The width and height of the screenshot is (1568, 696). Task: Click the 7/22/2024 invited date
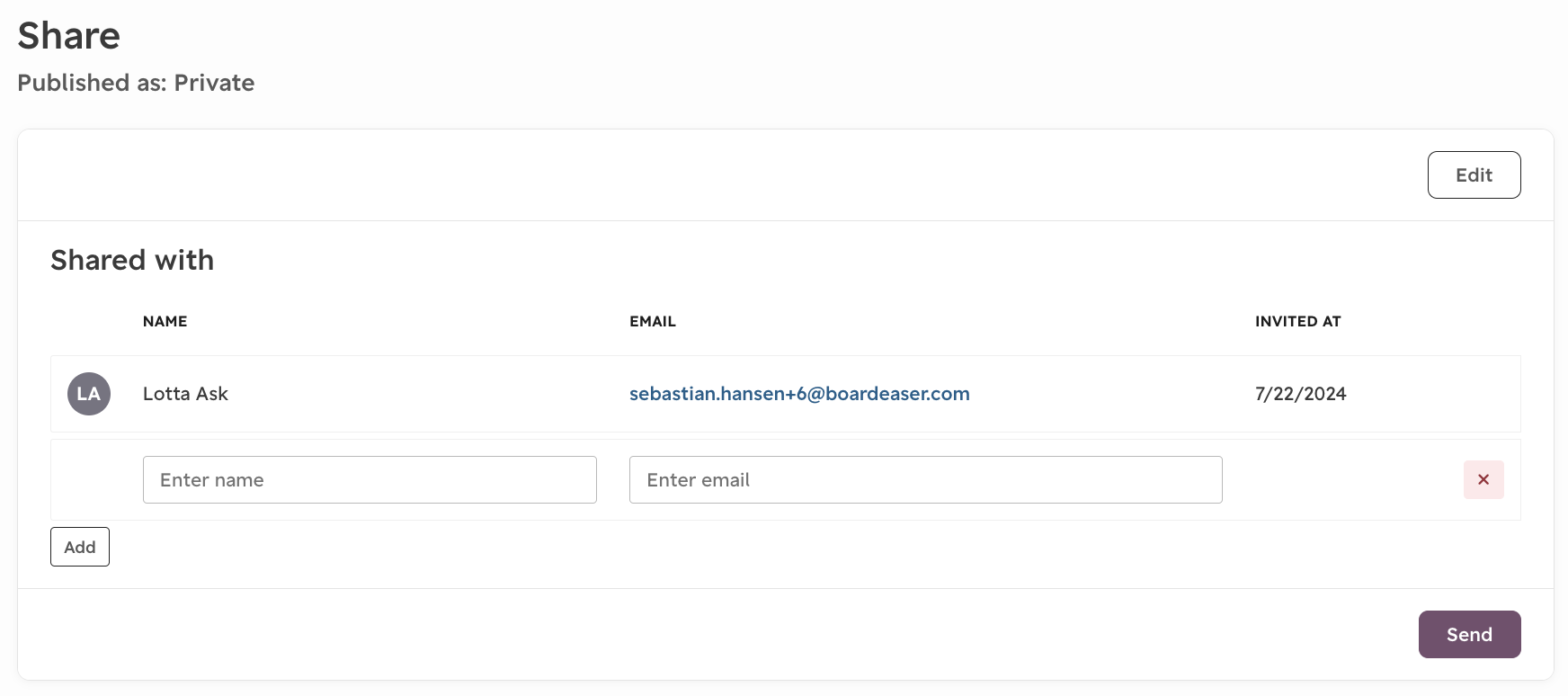1300,394
